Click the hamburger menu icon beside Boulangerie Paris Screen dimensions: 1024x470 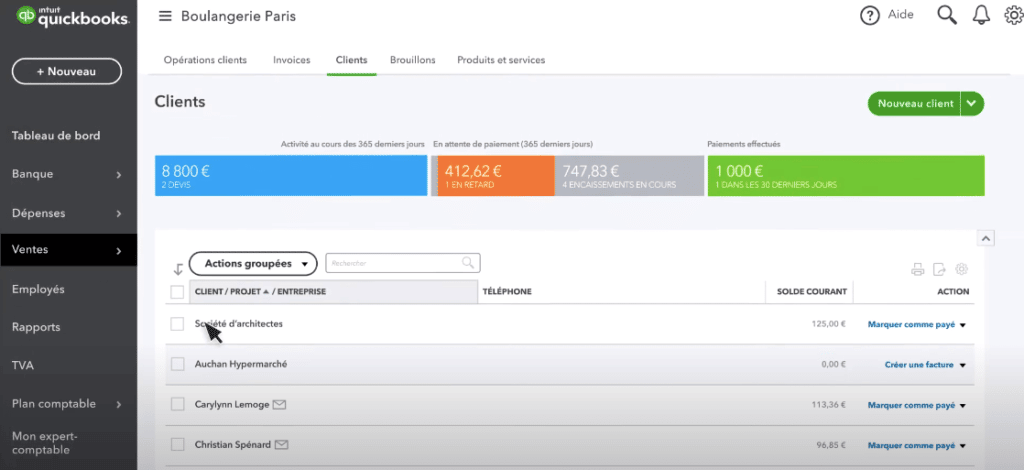pos(165,17)
